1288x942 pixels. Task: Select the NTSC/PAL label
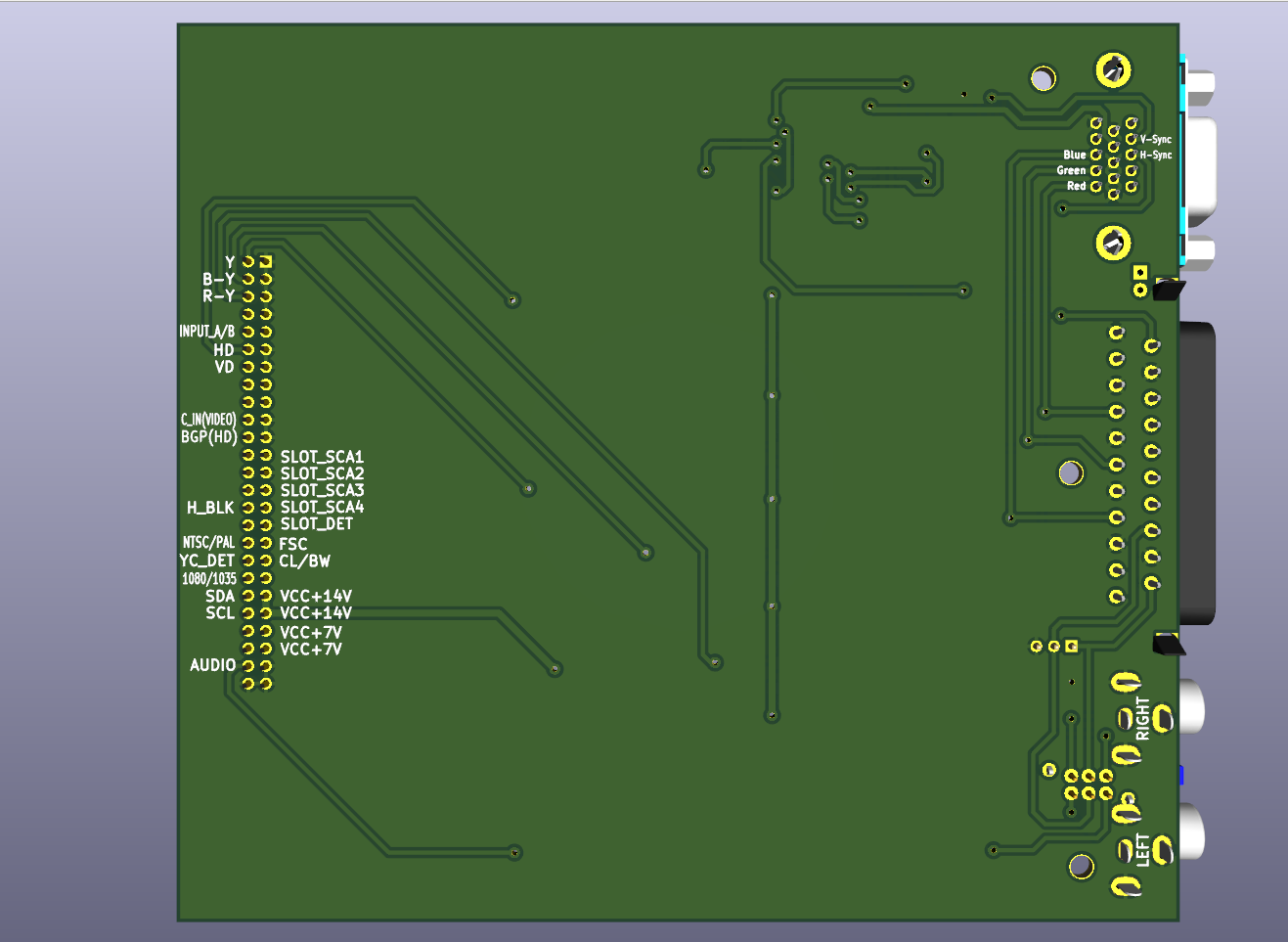click(x=208, y=542)
